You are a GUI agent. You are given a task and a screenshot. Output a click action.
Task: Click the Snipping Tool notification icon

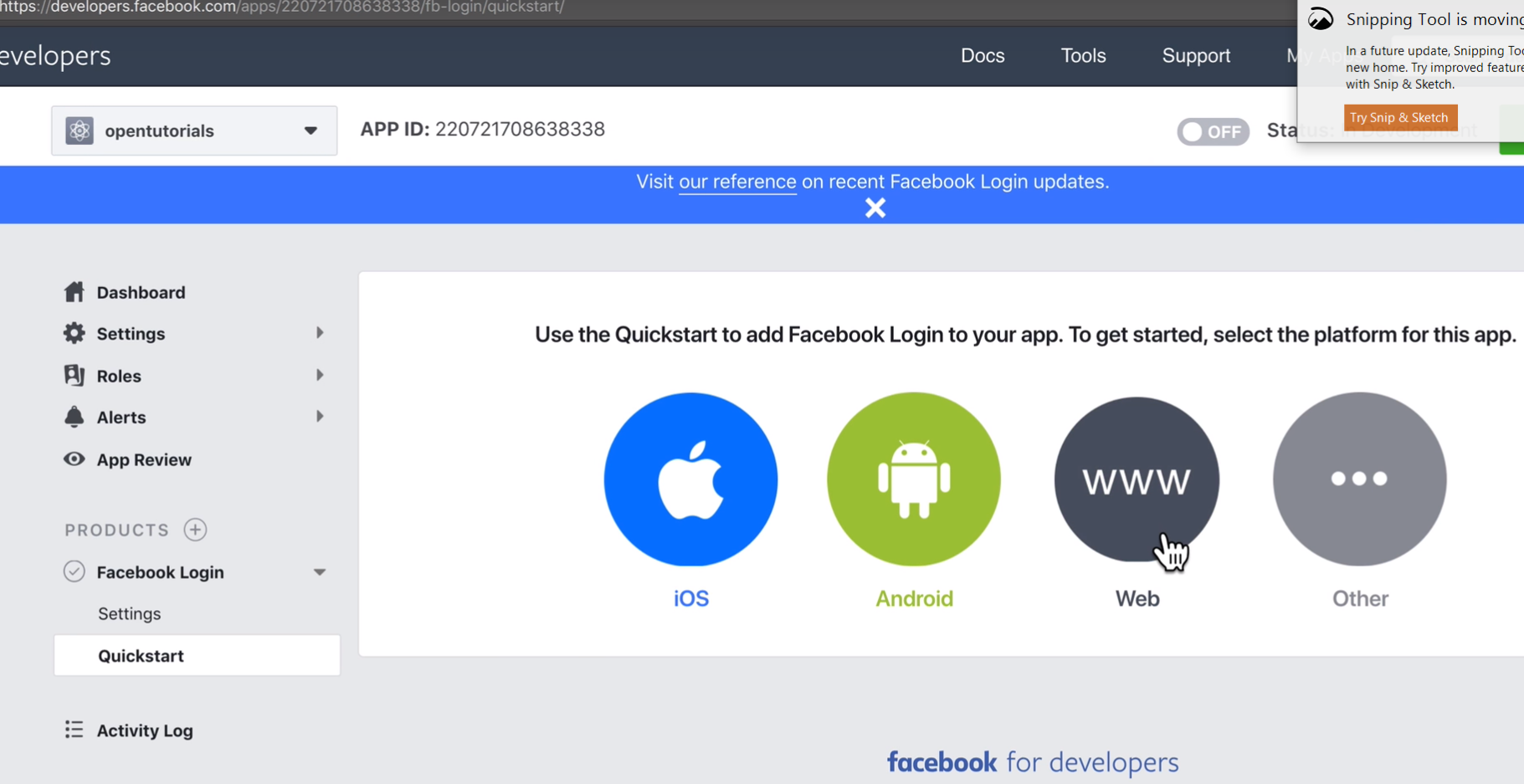[x=1321, y=19]
